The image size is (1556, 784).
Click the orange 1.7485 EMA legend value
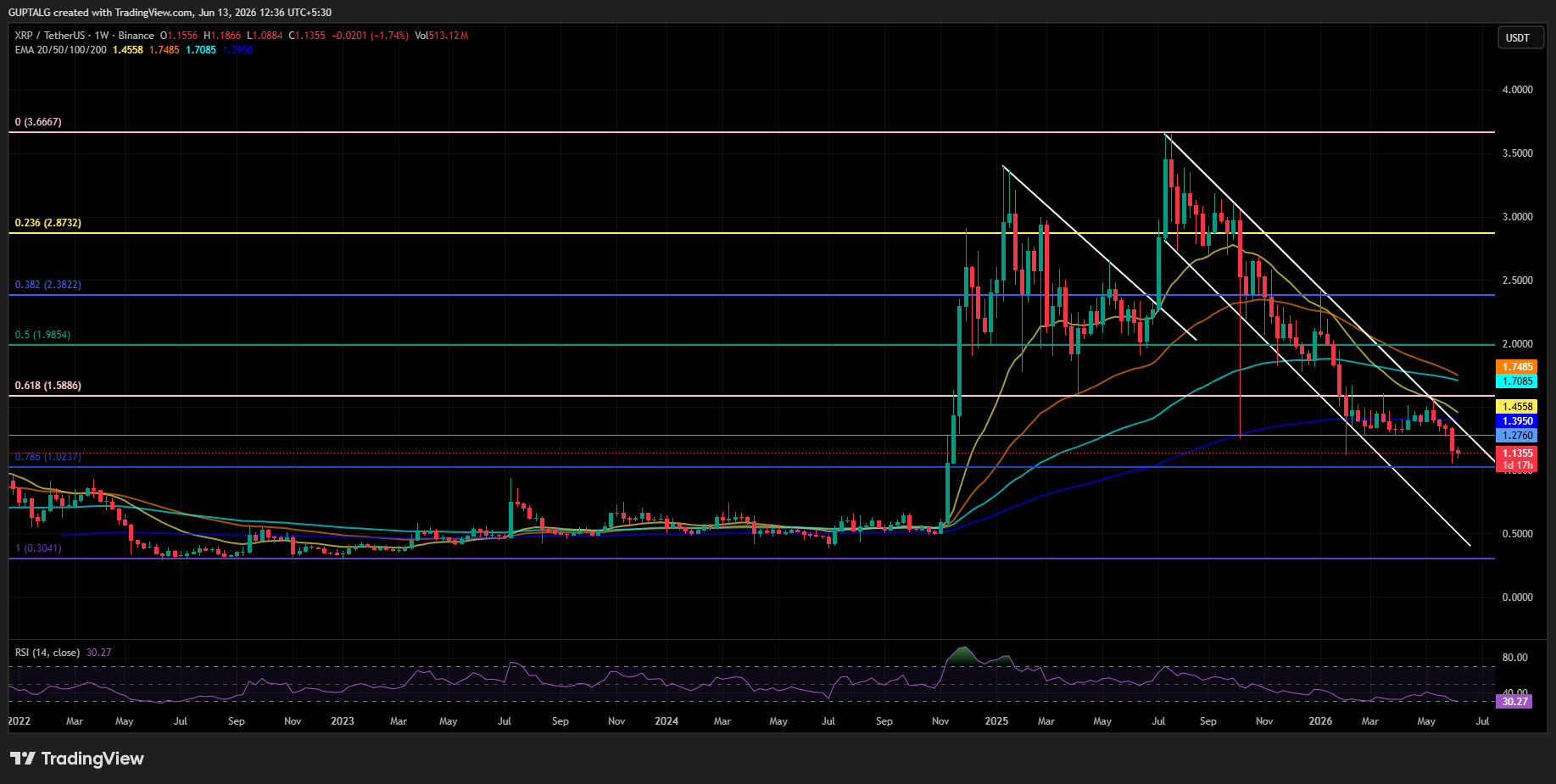point(165,50)
